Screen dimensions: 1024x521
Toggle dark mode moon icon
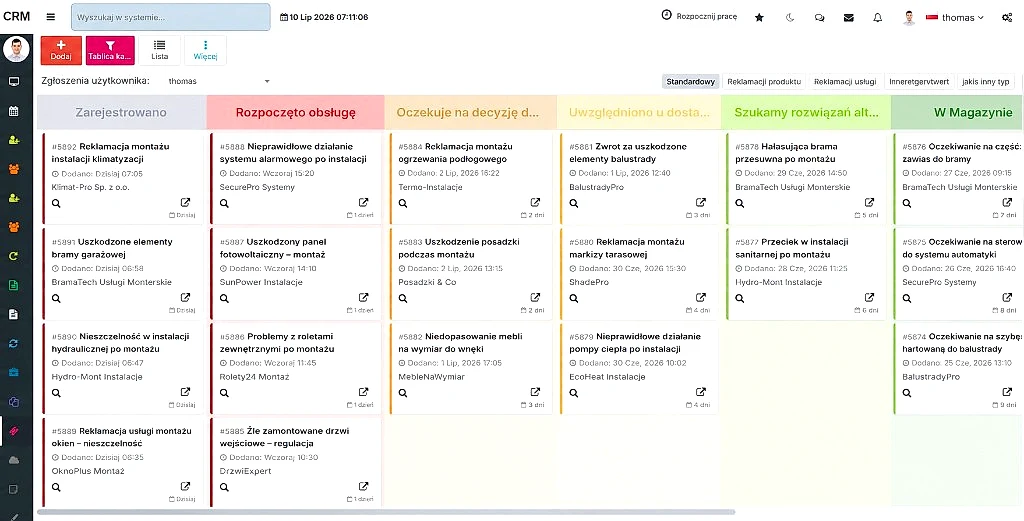pyautogui.click(x=790, y=18)
